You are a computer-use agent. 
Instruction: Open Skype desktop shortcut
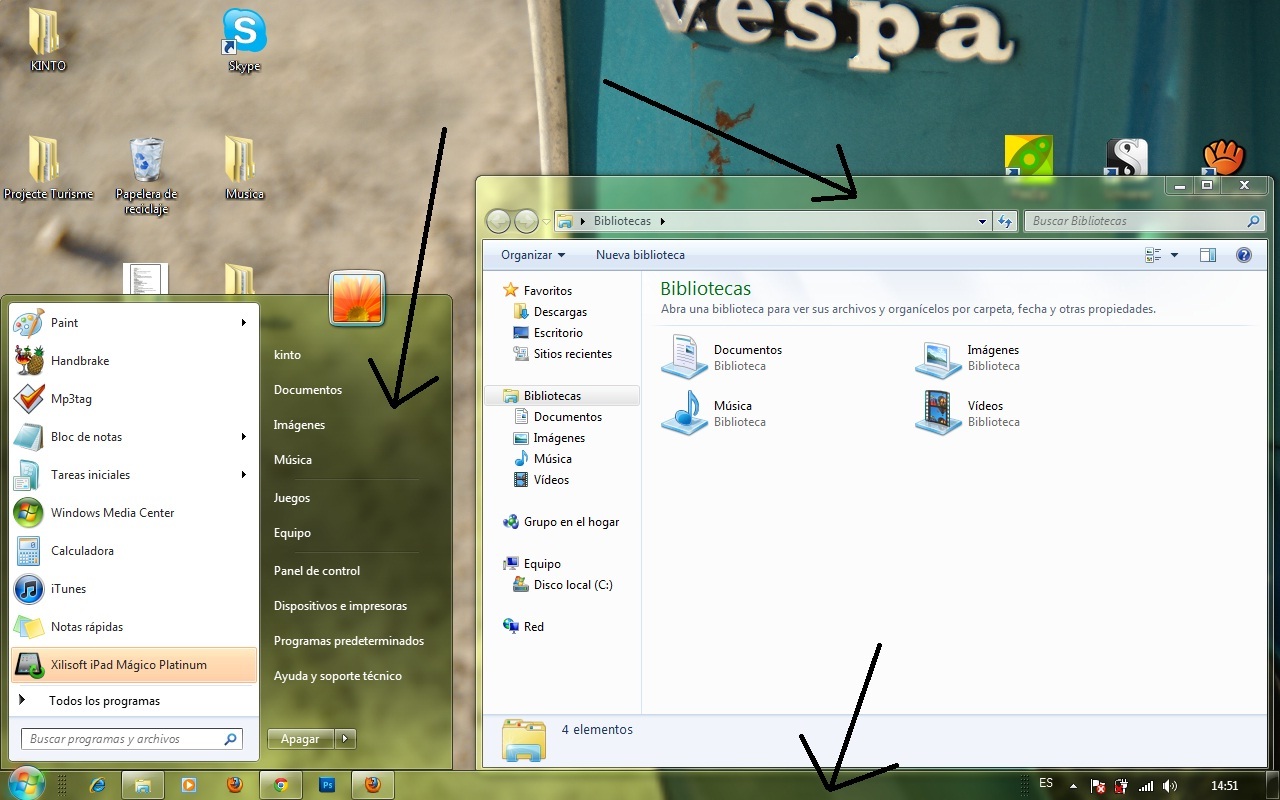click(244, 32)
